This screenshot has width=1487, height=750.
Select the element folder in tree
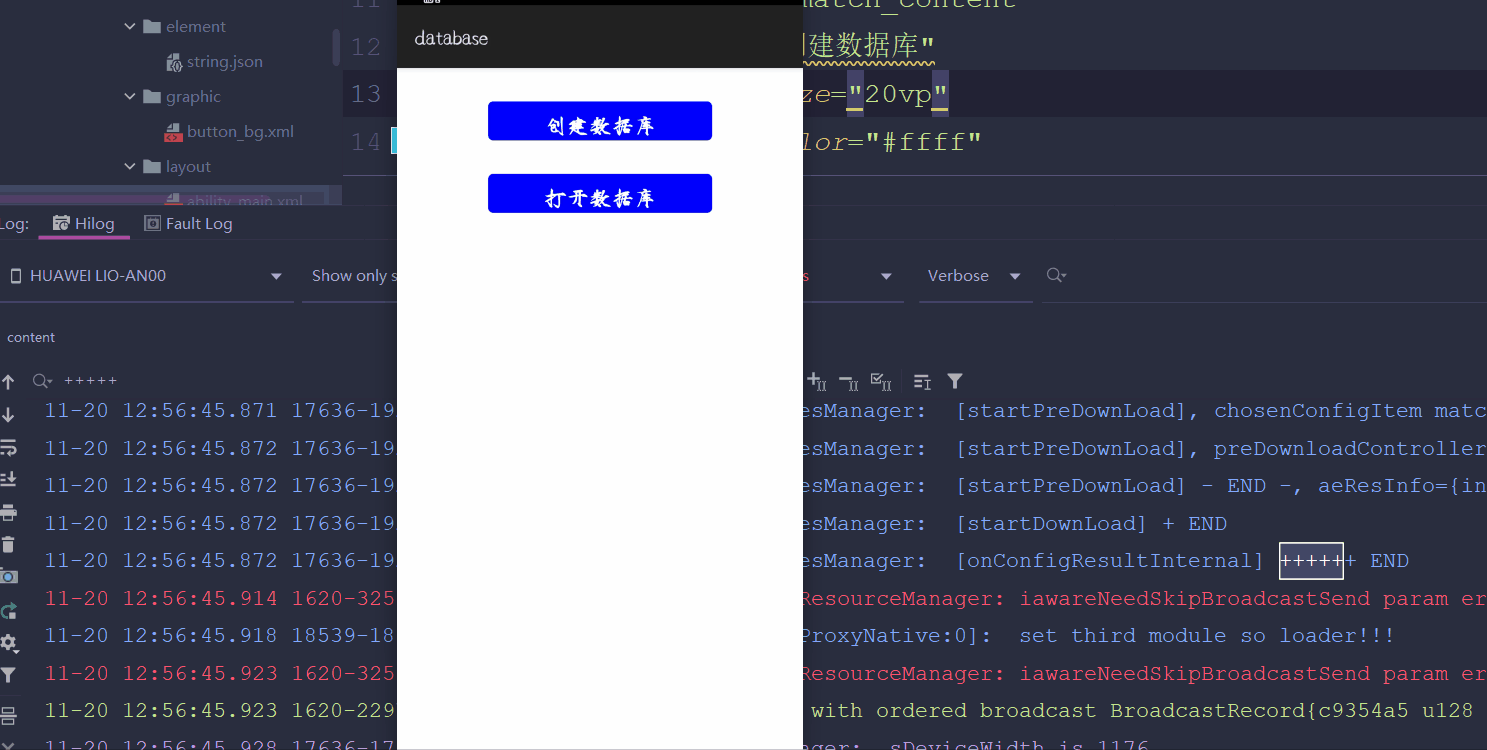[x=196, y=27]
